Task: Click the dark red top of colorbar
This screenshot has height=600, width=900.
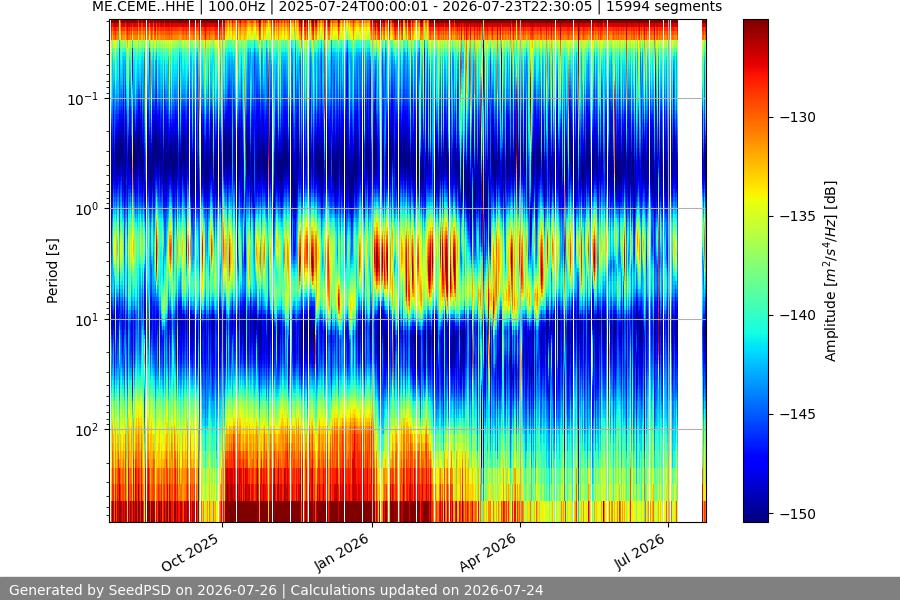Action: point(755,26)
